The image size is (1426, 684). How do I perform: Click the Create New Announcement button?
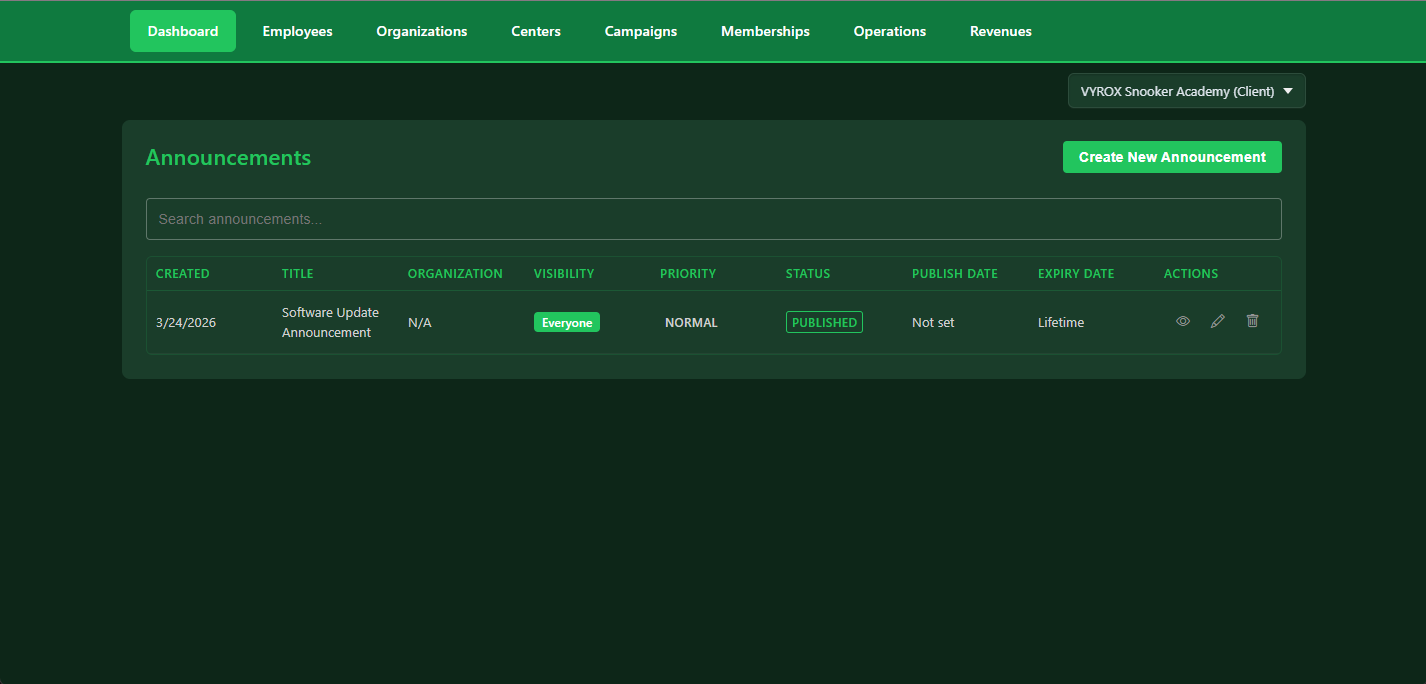[1171, 157]
